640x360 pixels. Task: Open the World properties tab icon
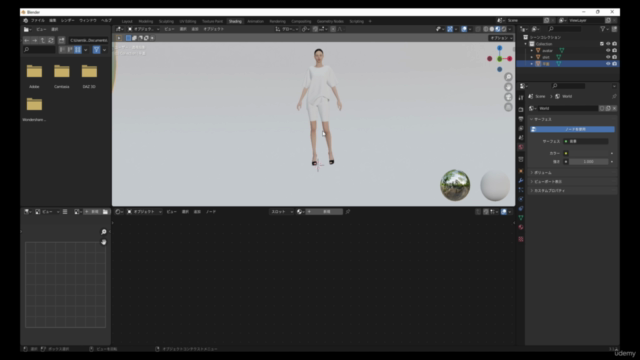coord(521,147)
